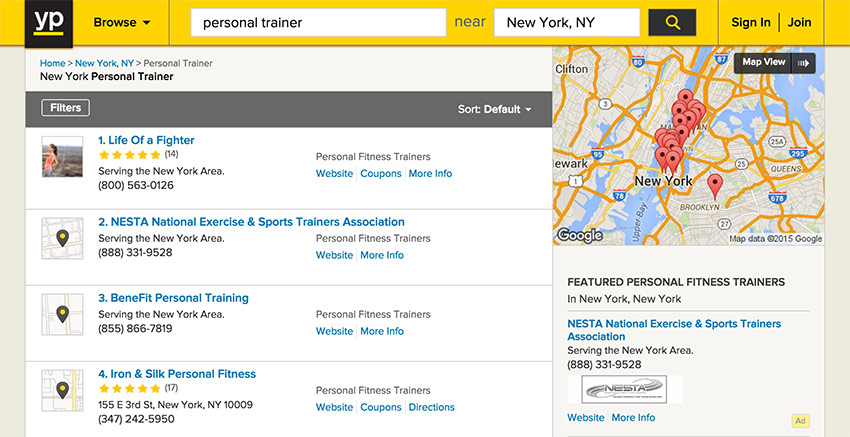Click Sign In

(751, 23)
